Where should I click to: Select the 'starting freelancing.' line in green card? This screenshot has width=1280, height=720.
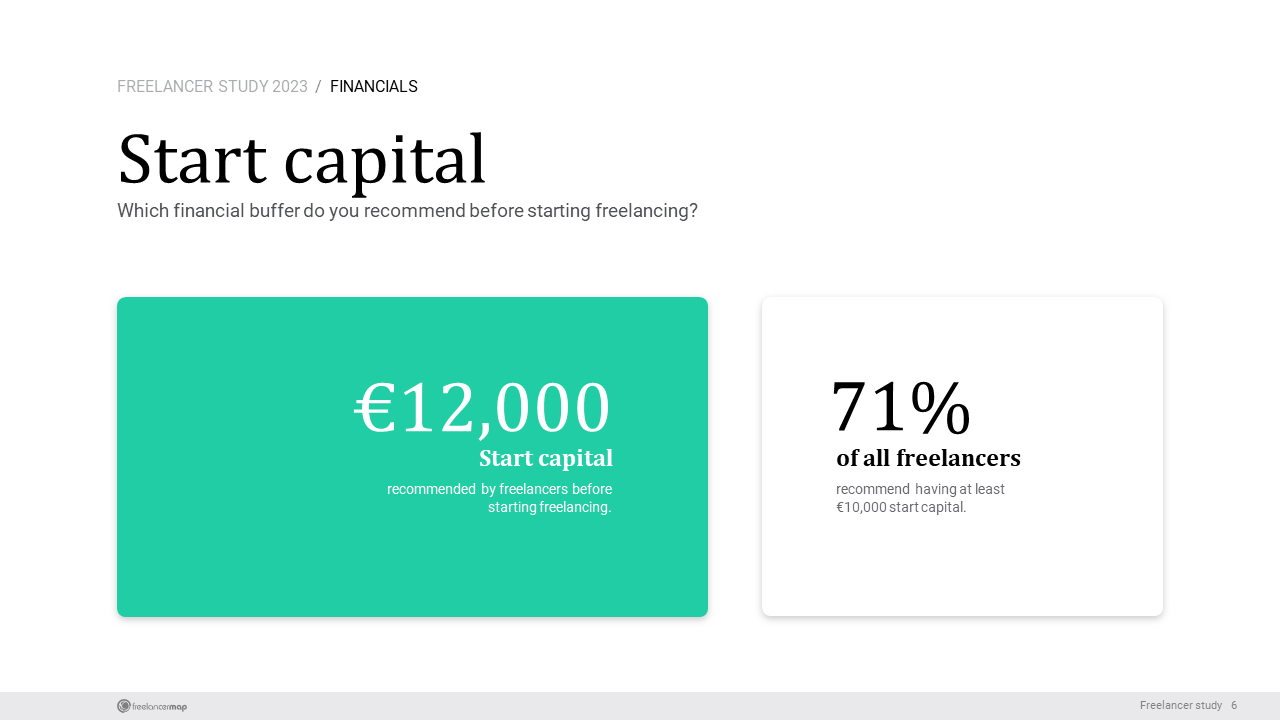550,507
